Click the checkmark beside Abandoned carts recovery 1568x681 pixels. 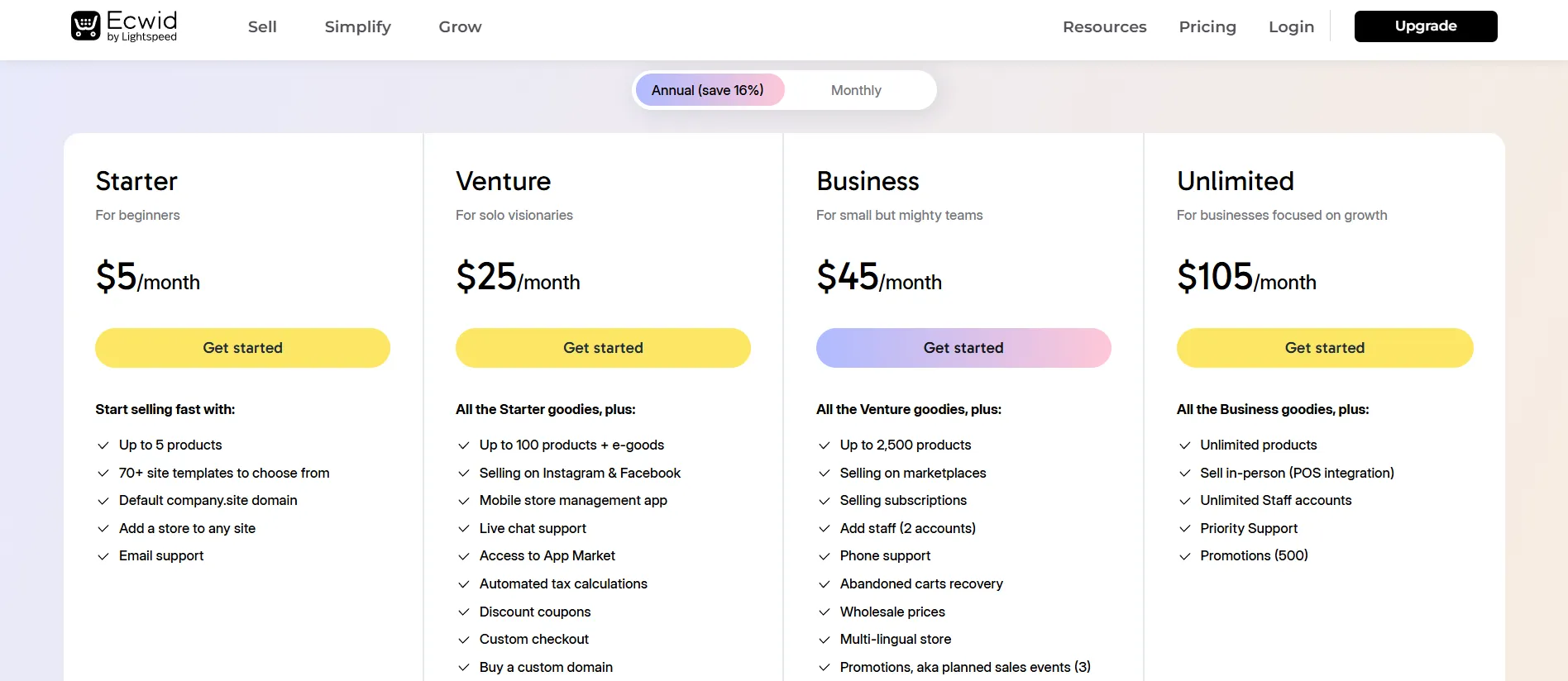825,584
